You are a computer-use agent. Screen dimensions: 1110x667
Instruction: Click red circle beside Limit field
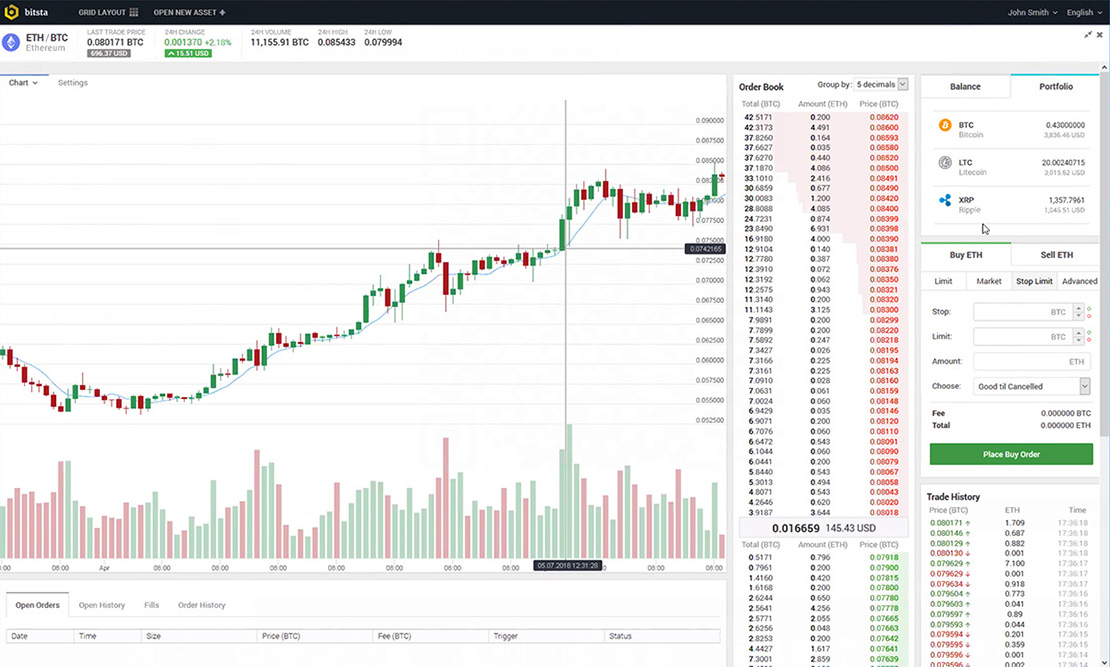[x=1089, y=341]
